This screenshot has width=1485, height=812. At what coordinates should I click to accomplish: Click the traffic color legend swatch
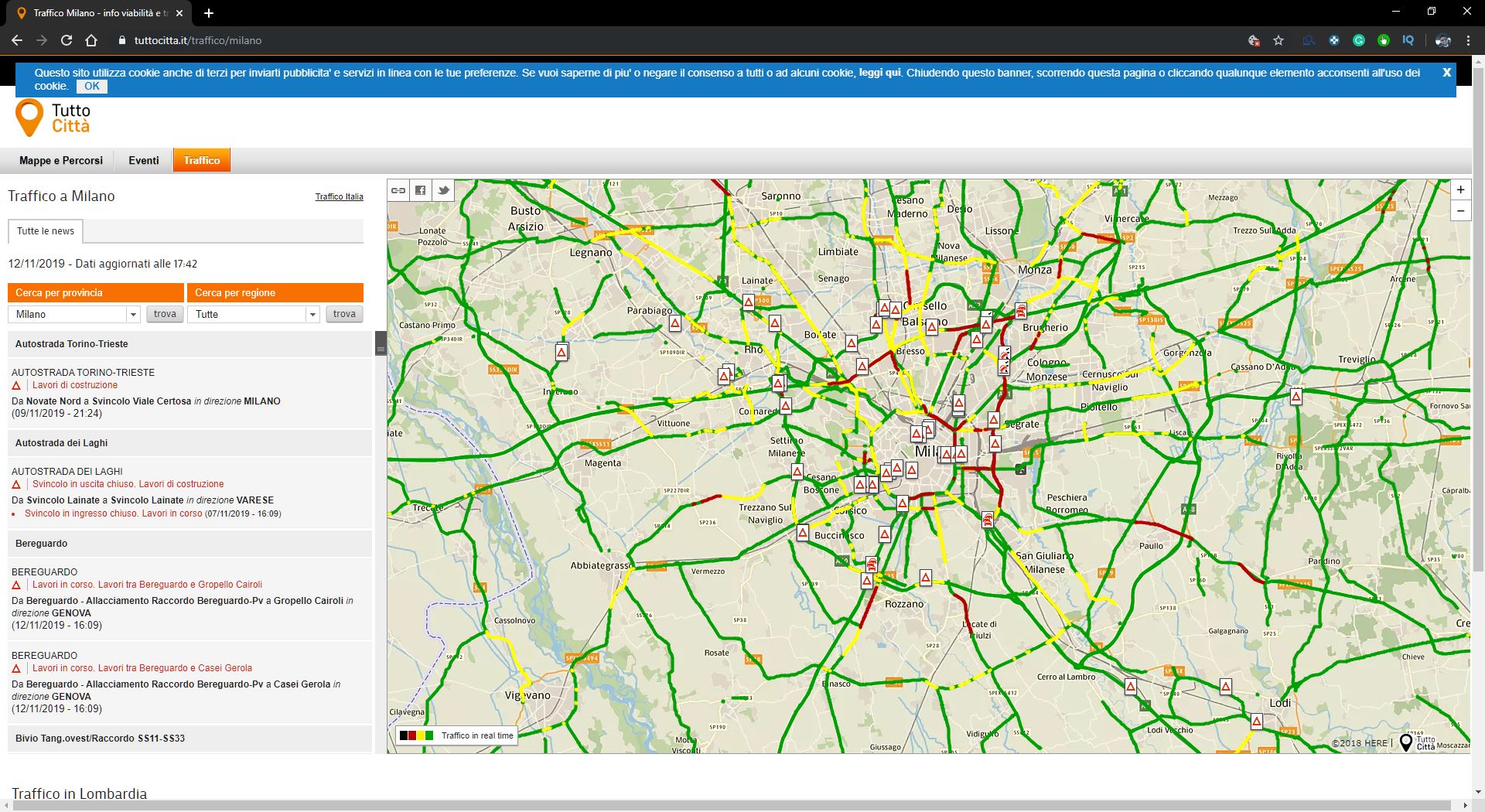[x=416, y=735]
